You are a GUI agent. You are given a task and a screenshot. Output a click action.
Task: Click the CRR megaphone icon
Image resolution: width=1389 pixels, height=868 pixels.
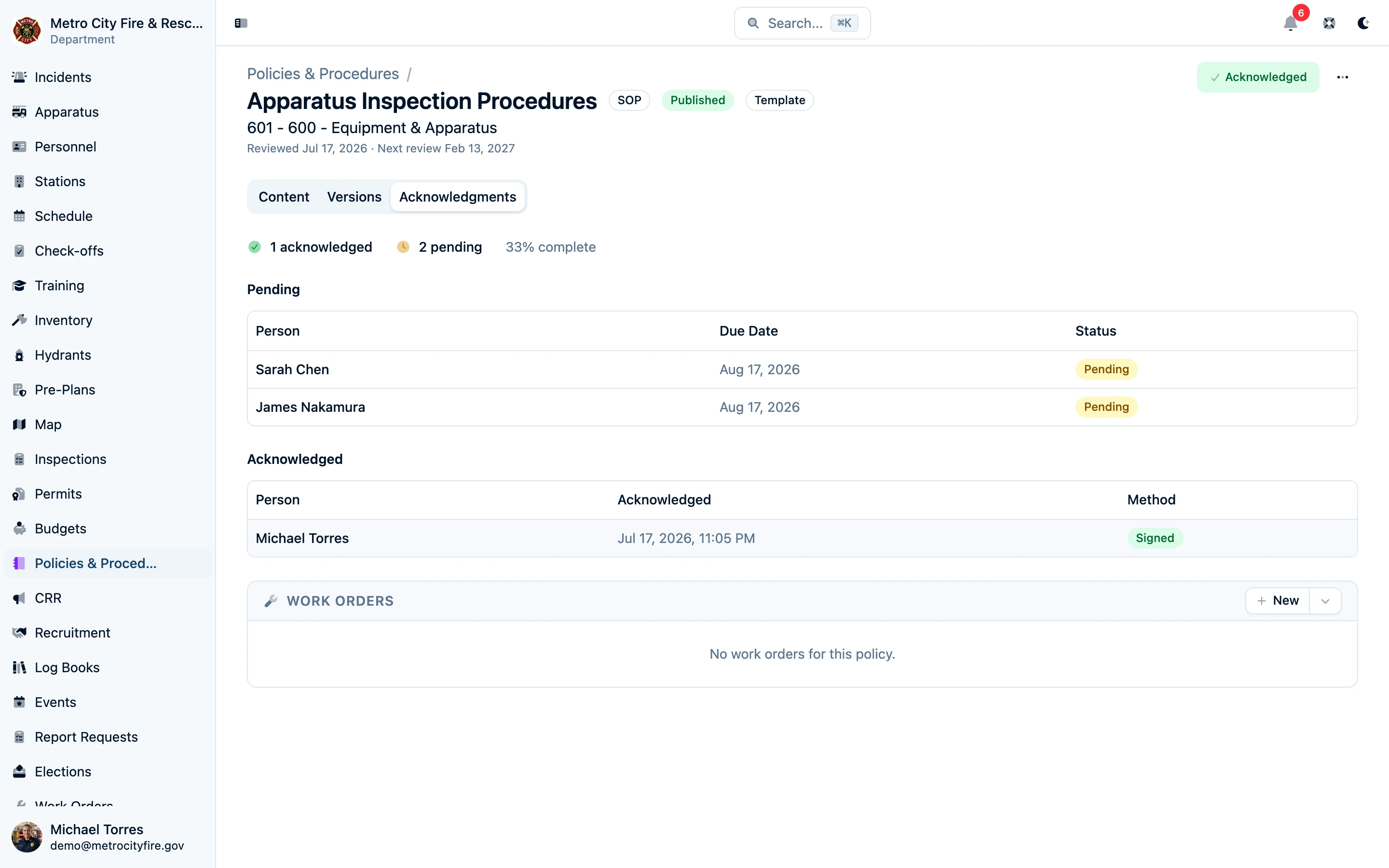[19, 598]
